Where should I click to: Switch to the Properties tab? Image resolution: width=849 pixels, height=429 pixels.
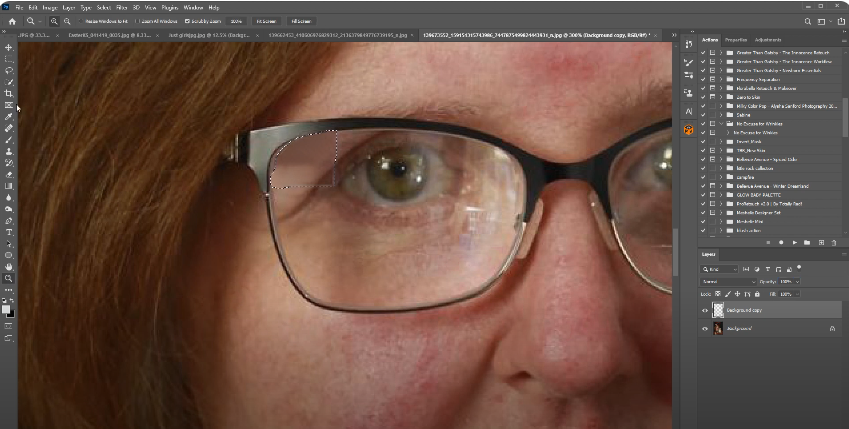[x=736, y=40]
